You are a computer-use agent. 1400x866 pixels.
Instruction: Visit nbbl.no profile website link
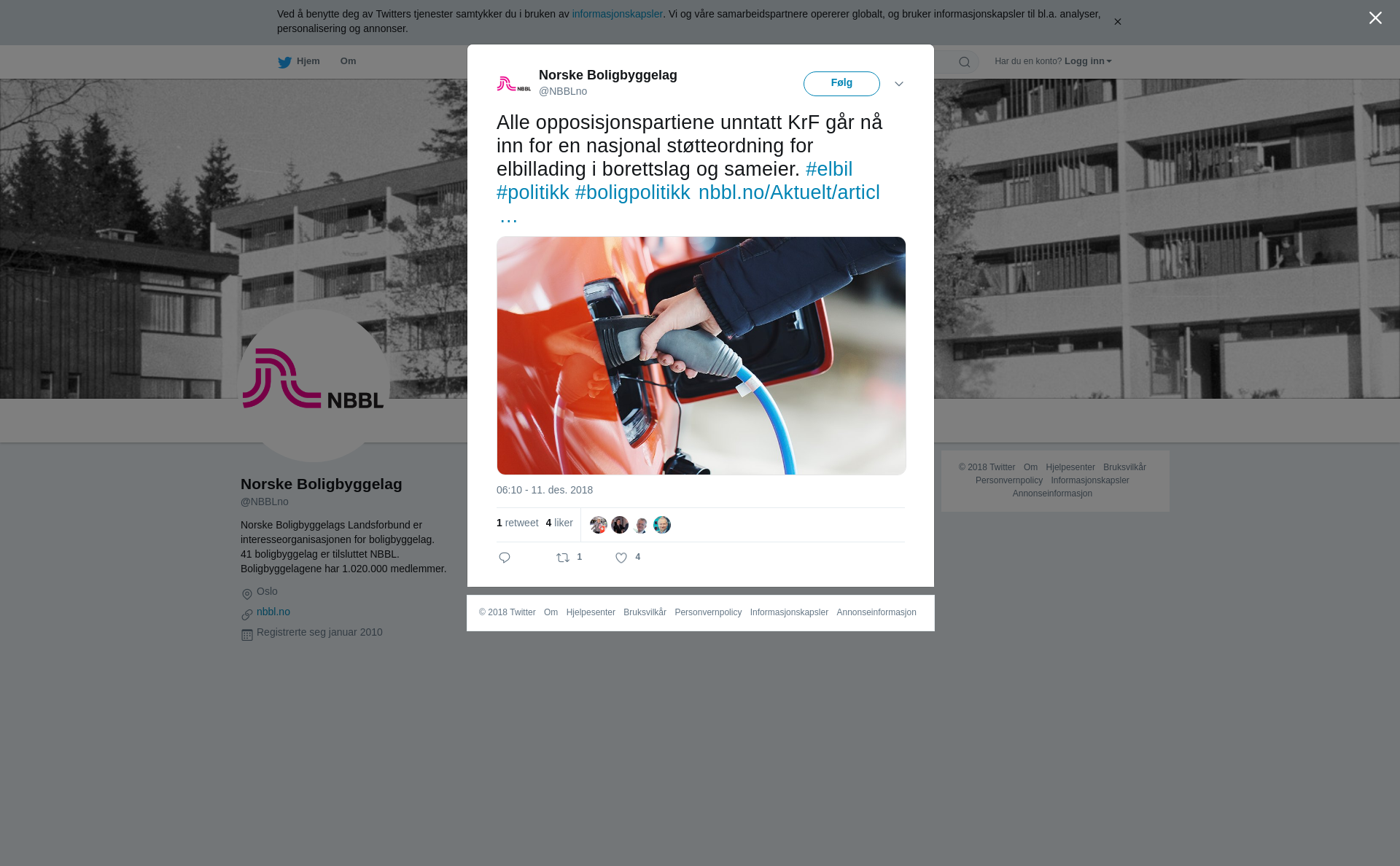click(x=273, y=612)
